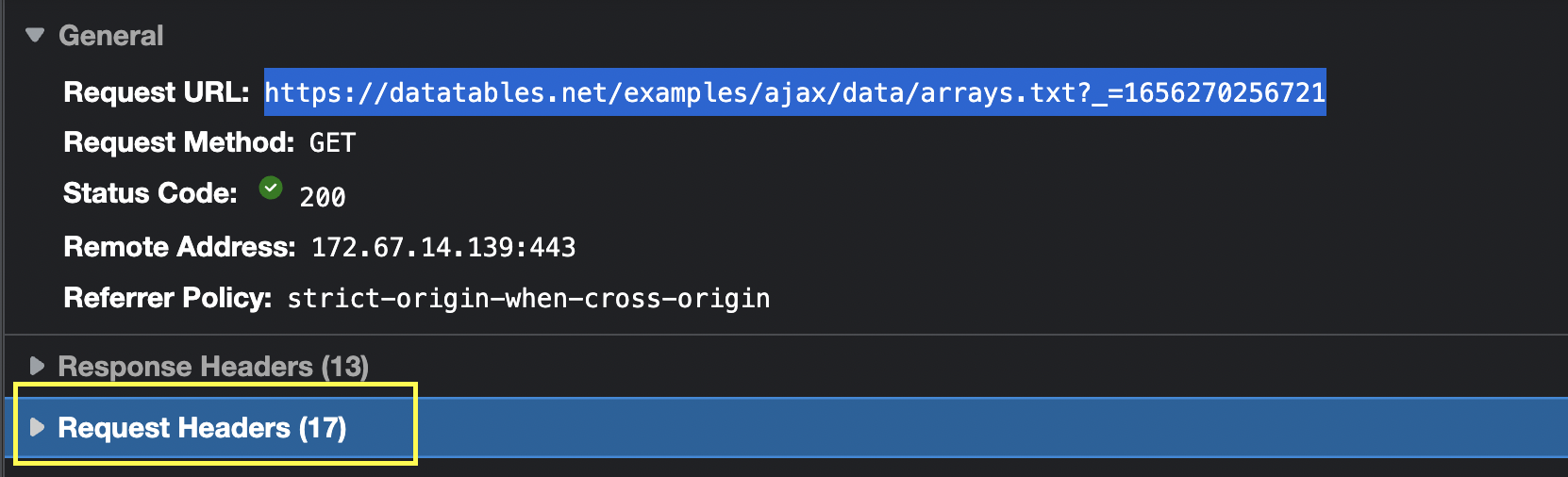This screenshot has height=477, width=1568.
Task: Click the General section heading
Action: (x=110, y=36)
